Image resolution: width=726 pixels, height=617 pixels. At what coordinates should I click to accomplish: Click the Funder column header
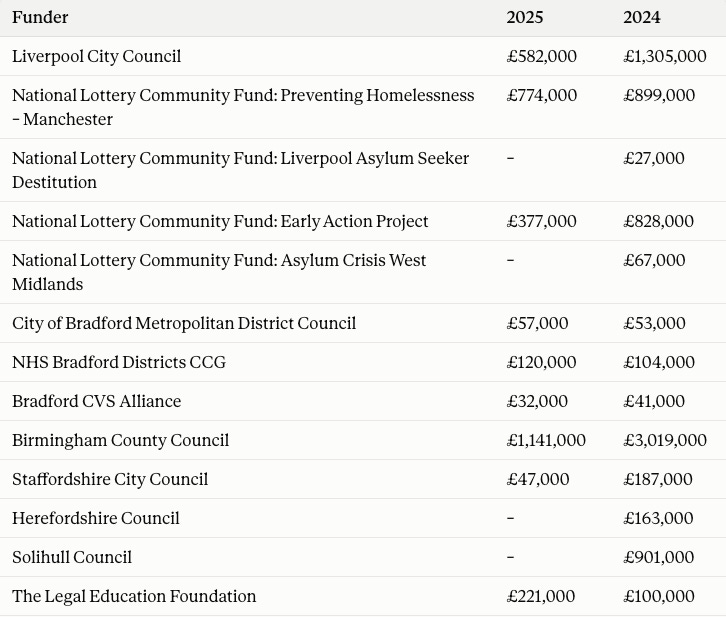point(40,18)
